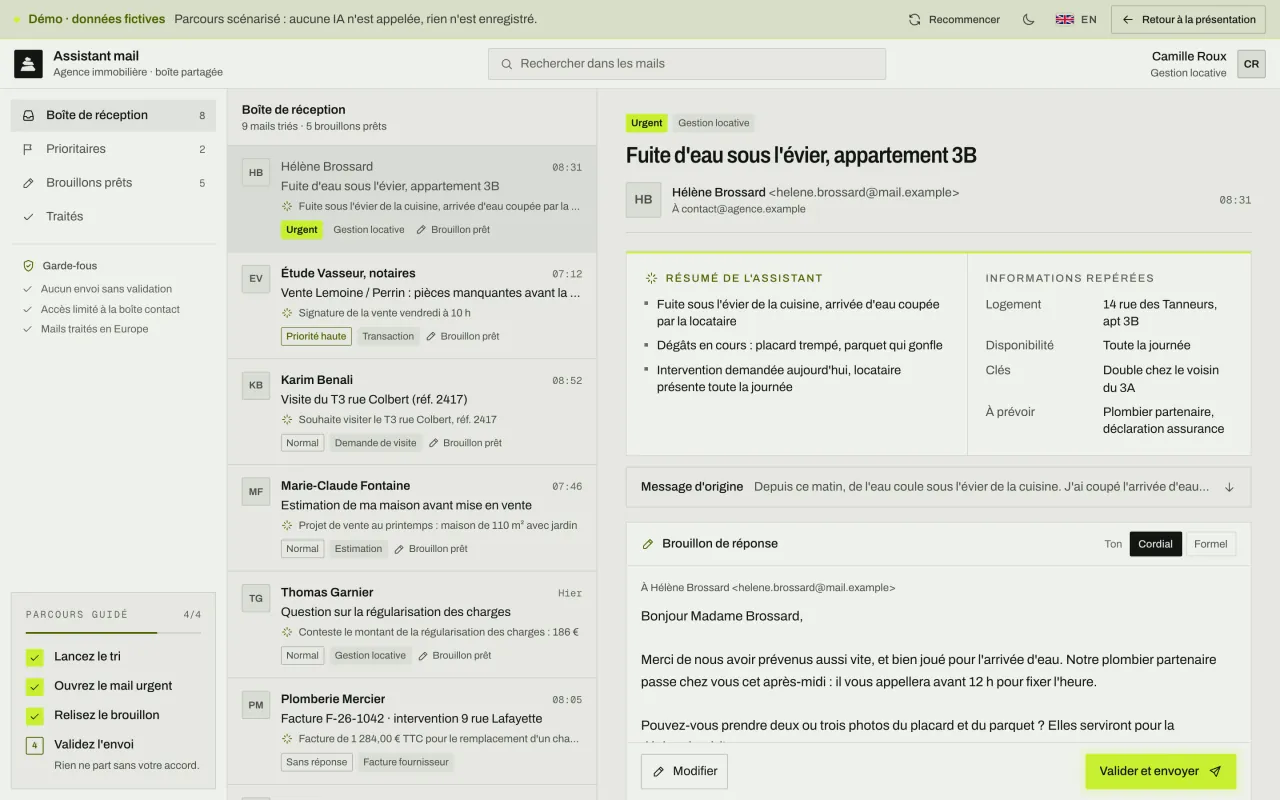The width and height of the screenshot is (1280, 800).
Task: Go to the Traités folder
Action: click(x=113, y=217)
